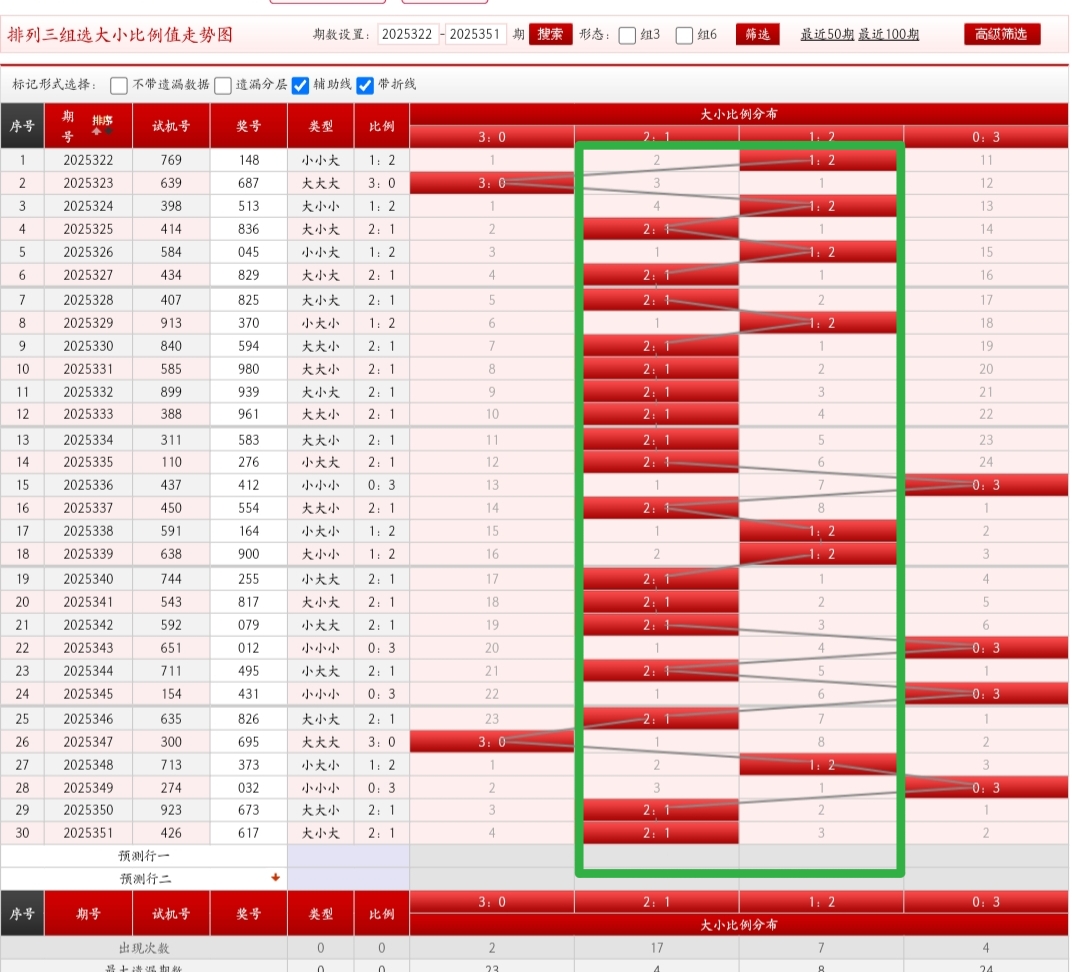Click the highlighted 0:3 cell for period 2025336
Screen dimensions: 1080x972
coord(986,485)
